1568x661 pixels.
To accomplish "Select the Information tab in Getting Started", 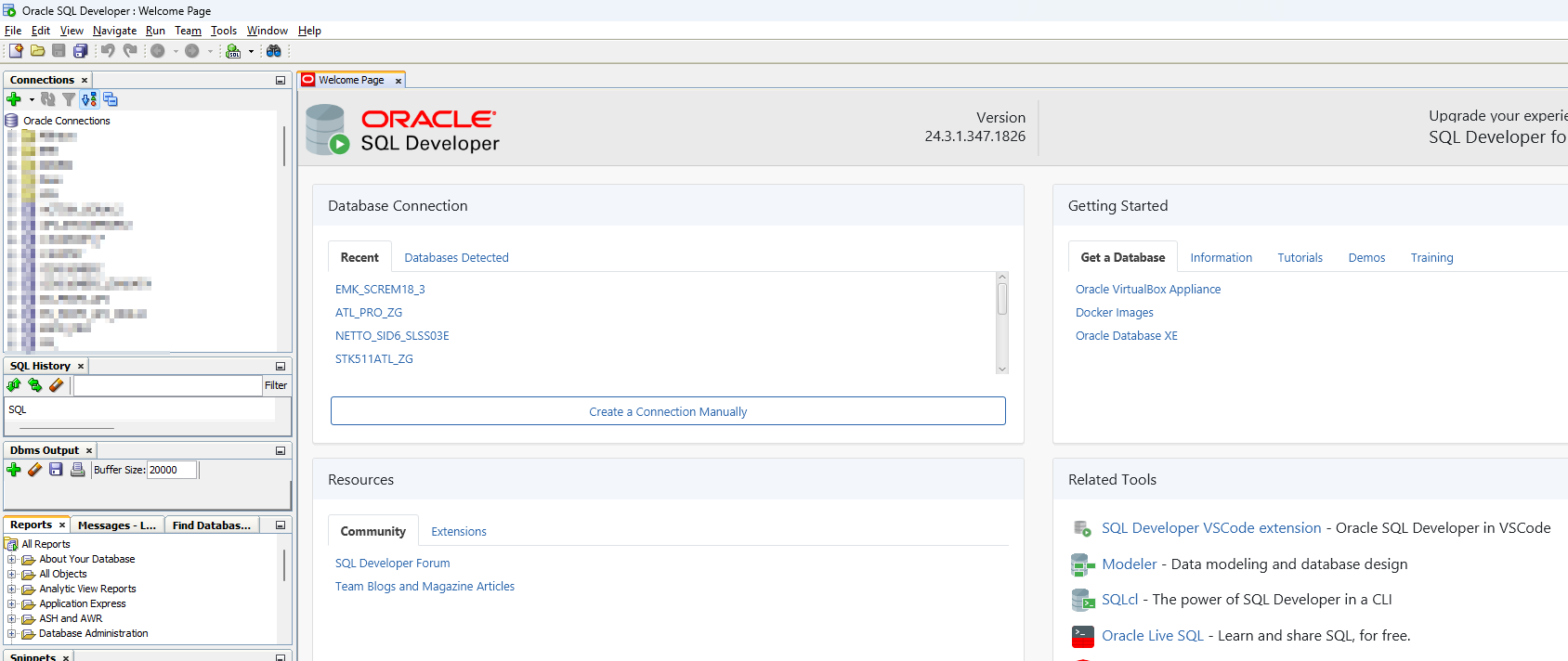I will [1221, 258].
